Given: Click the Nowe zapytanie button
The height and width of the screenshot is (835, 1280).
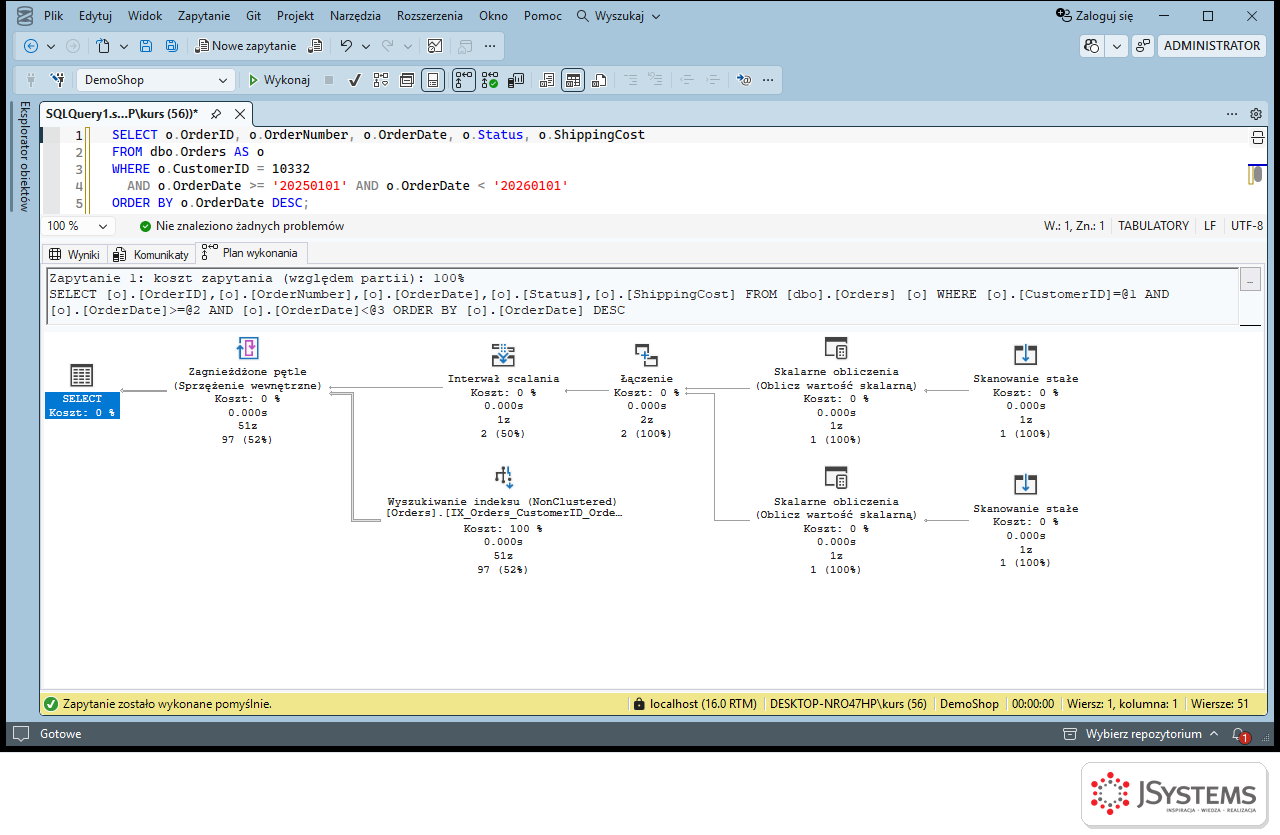Looking at the screenshot, I should click(246, 46).
